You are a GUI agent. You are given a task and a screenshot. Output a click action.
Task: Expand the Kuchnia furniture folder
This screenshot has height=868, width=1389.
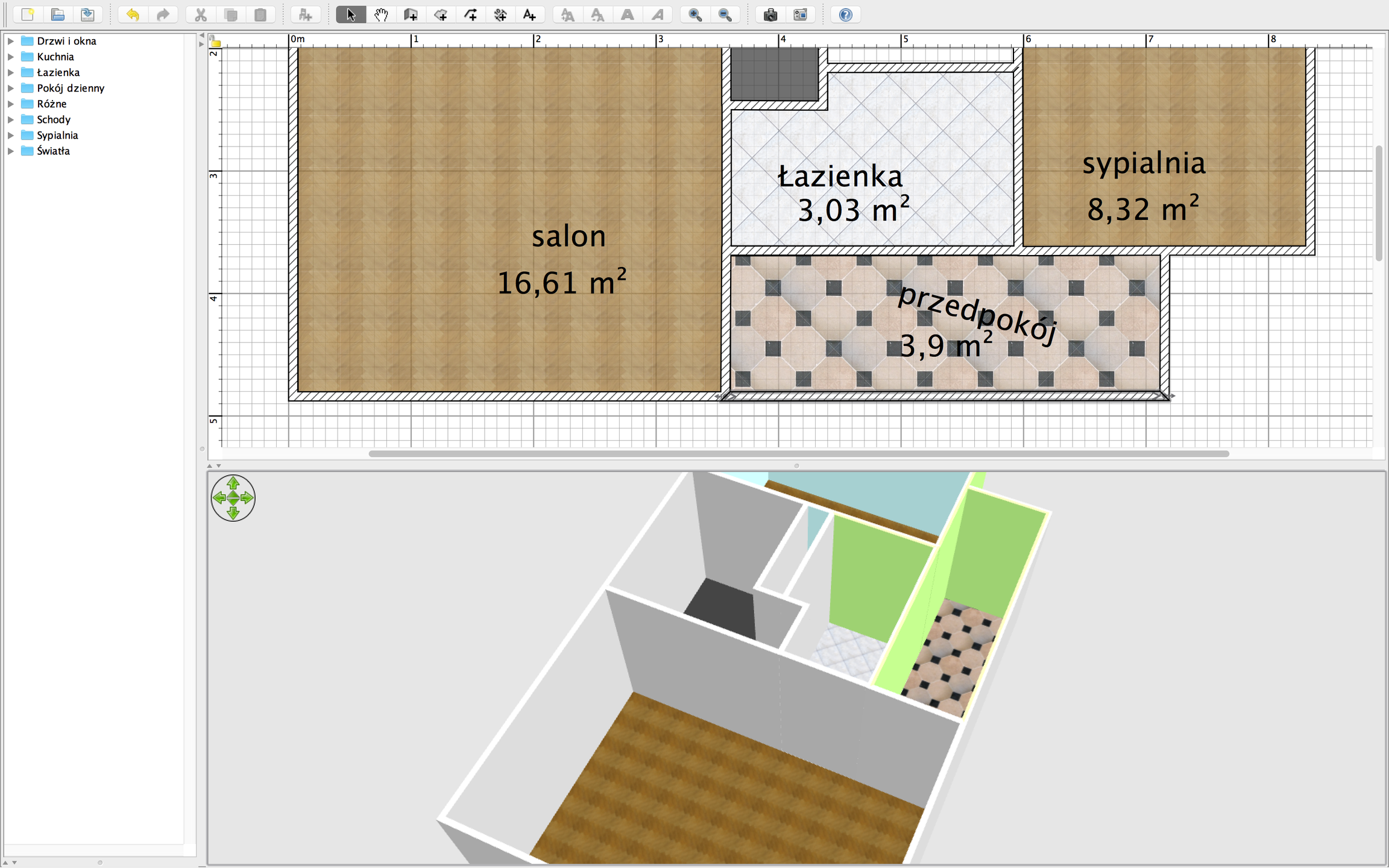click(10, 57)
